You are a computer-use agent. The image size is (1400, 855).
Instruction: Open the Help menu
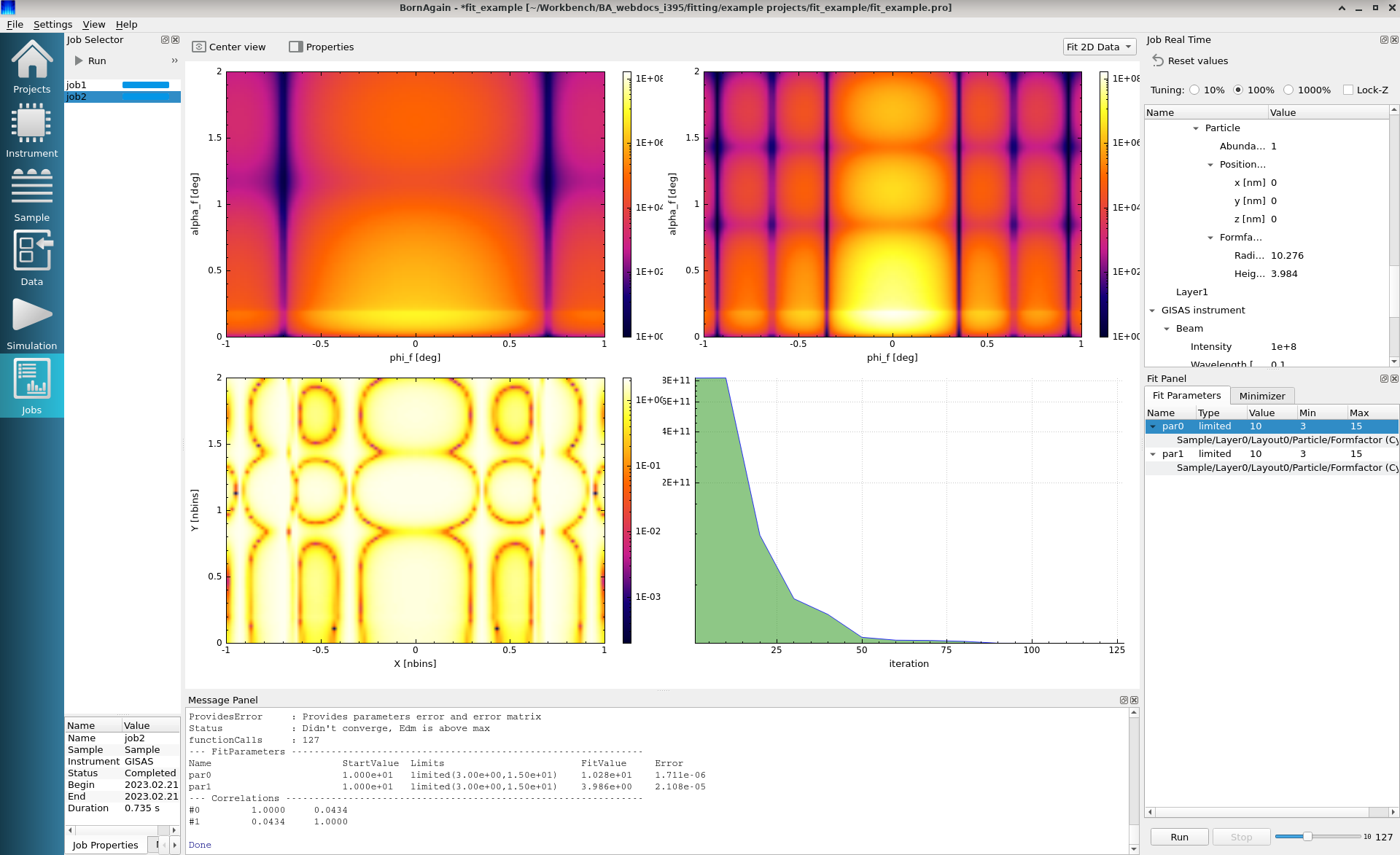click(126, 25)
